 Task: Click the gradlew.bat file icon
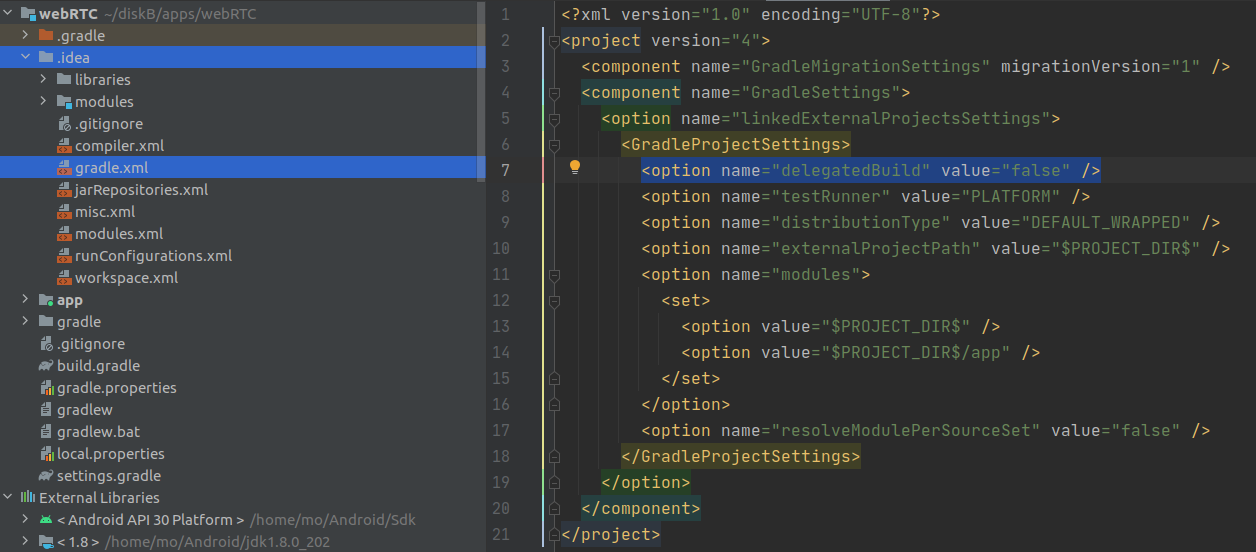coord(46,432)
